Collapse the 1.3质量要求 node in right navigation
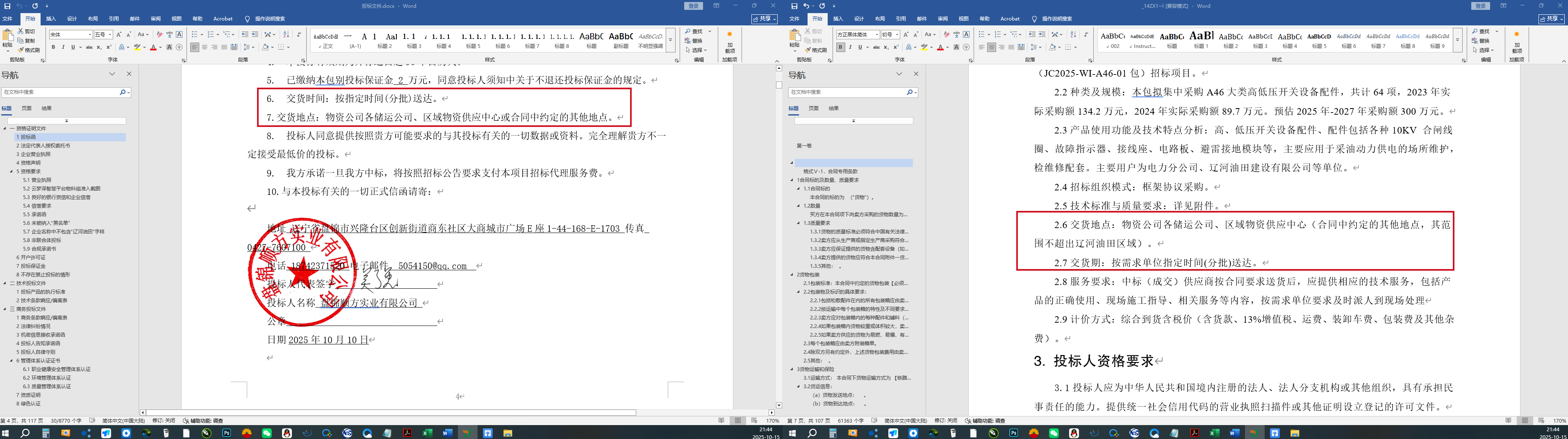The image size is (1568, 439). pyautogui.click(x=799, y=223)
